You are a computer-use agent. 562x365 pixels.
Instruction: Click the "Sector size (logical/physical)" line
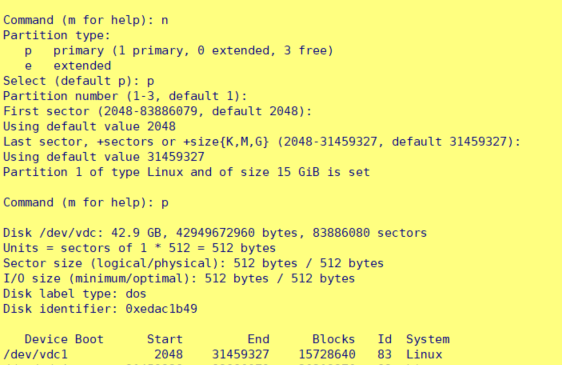click(194, 264)
